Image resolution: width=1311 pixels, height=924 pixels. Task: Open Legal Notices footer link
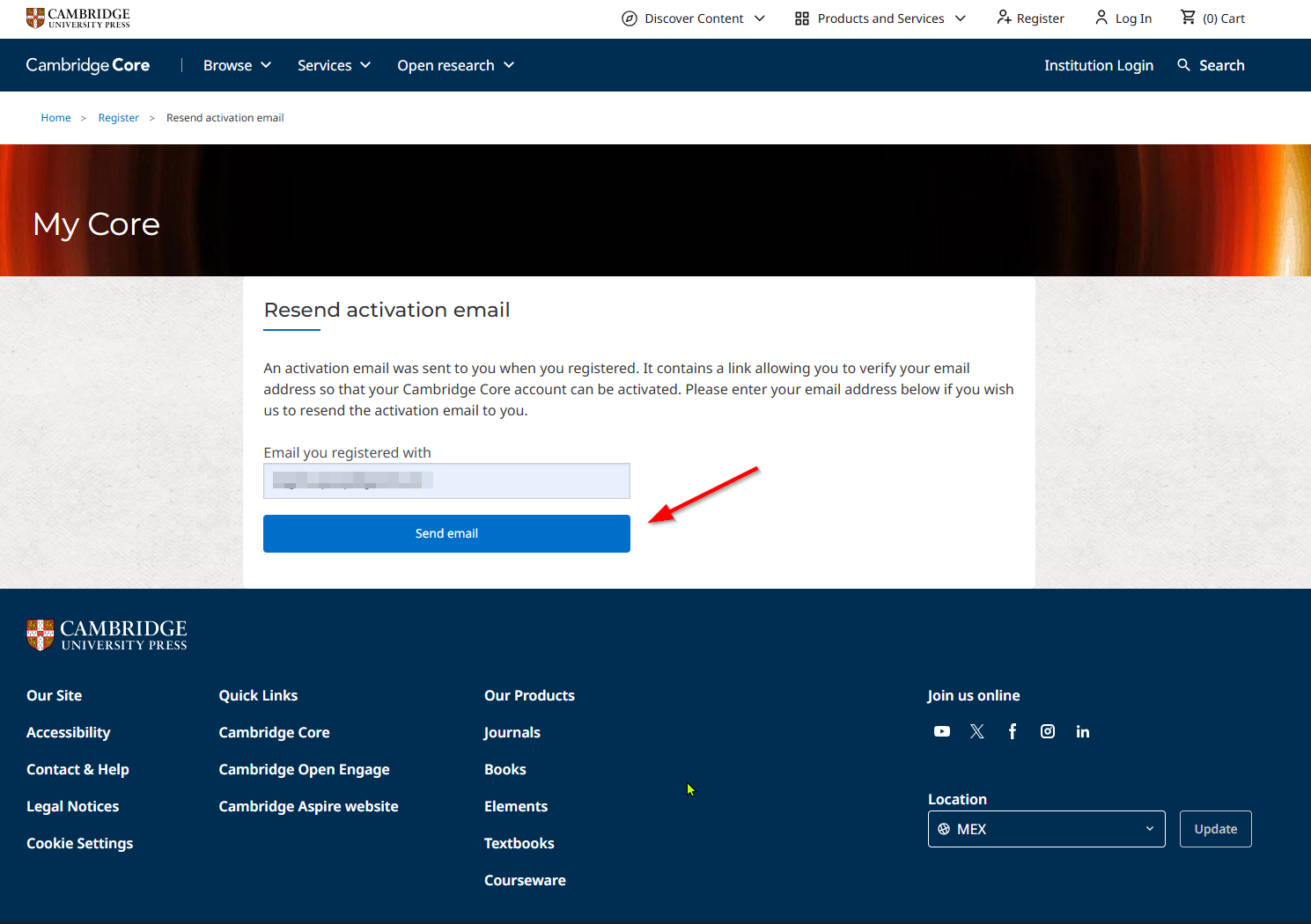tap(73, 806)
